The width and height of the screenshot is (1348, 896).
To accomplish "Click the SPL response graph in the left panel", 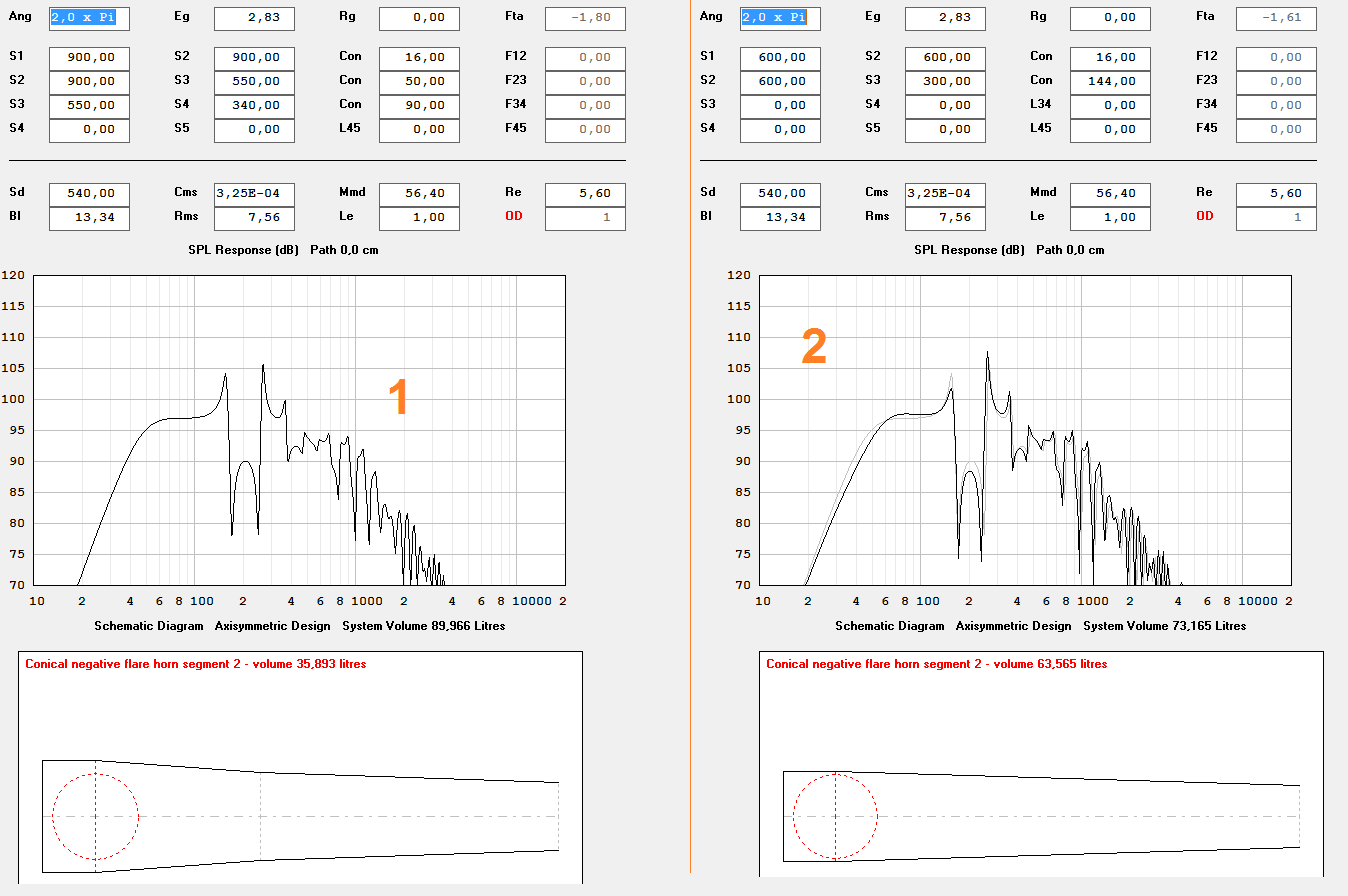I will pyautogui.click(x=299, y=430).
